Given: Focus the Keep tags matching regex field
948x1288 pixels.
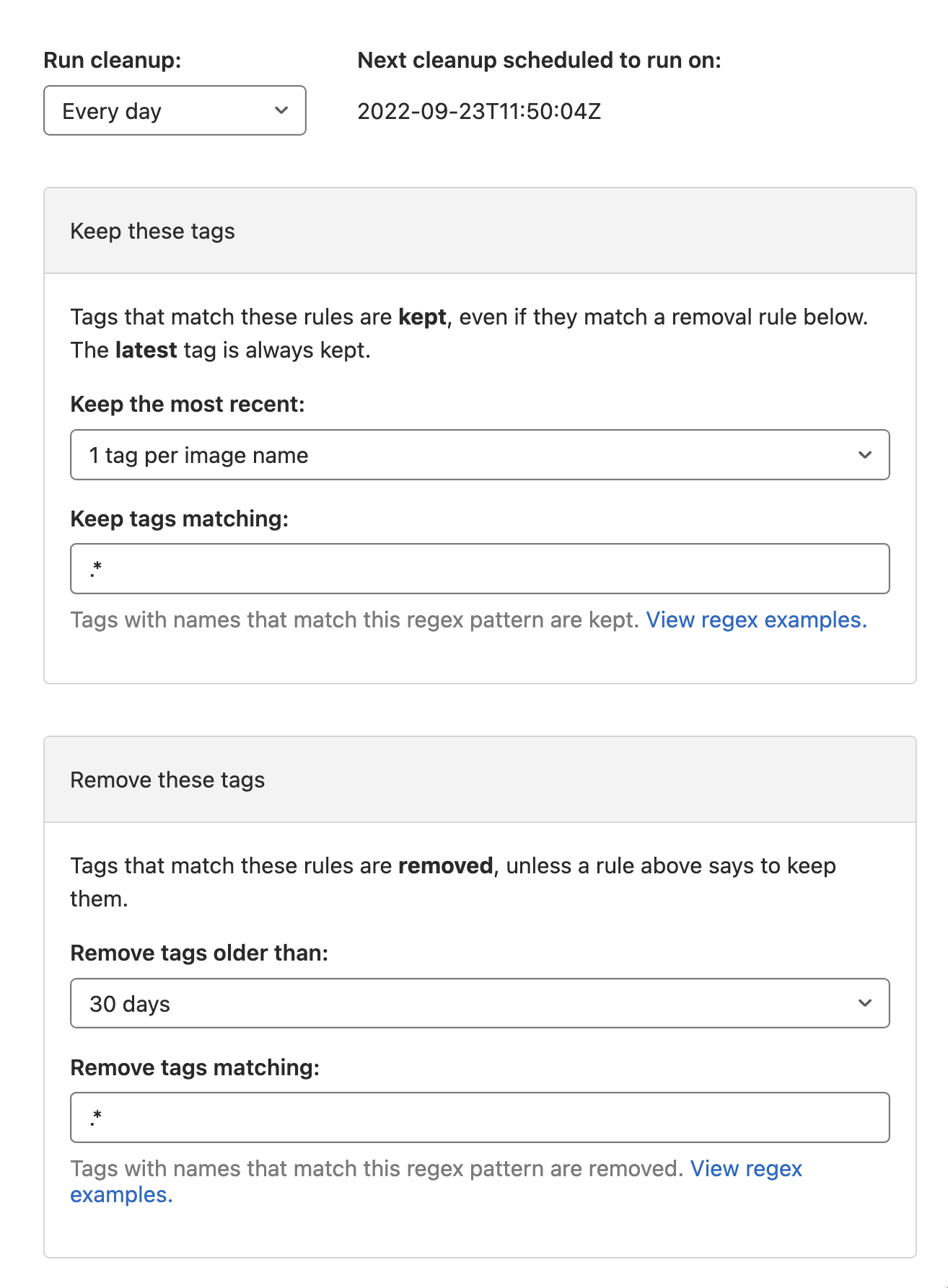Looking at the screenshot, I should [479, 569].
